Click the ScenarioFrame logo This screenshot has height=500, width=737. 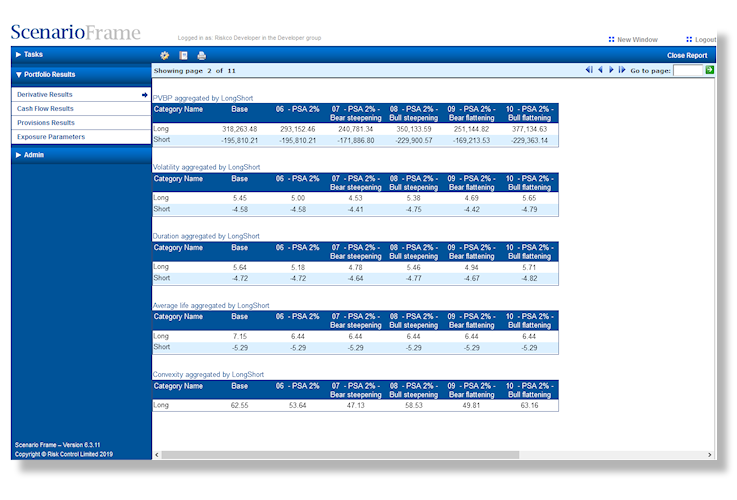[x=76, y=32]
